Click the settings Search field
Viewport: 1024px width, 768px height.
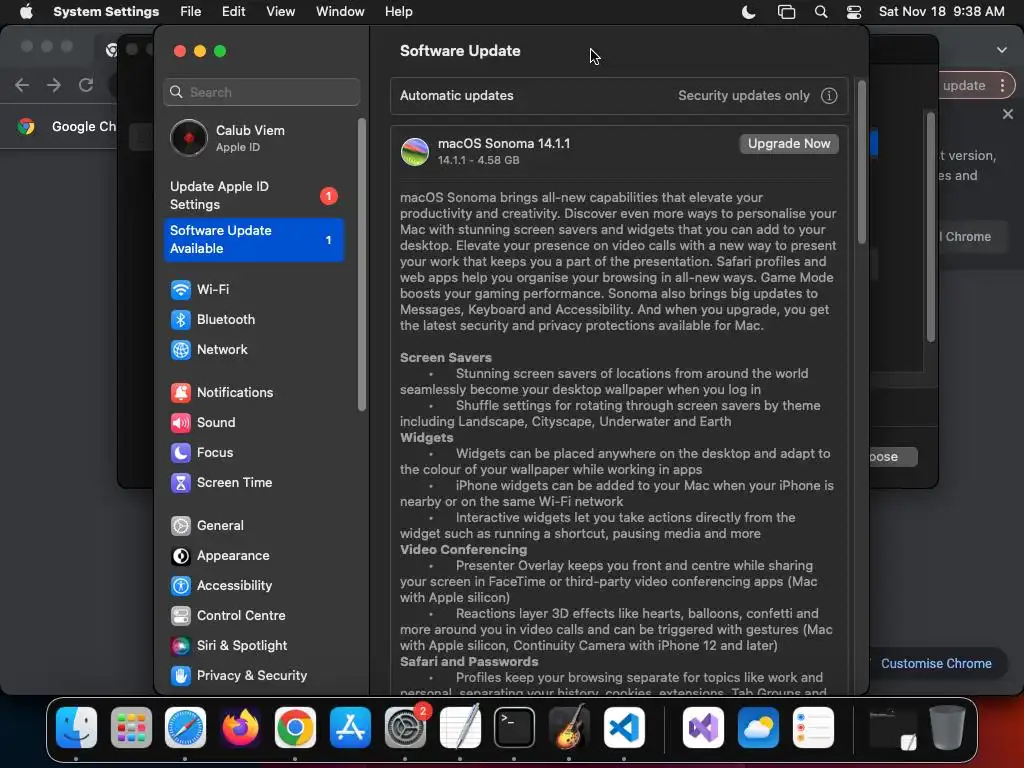coord(261,92)
